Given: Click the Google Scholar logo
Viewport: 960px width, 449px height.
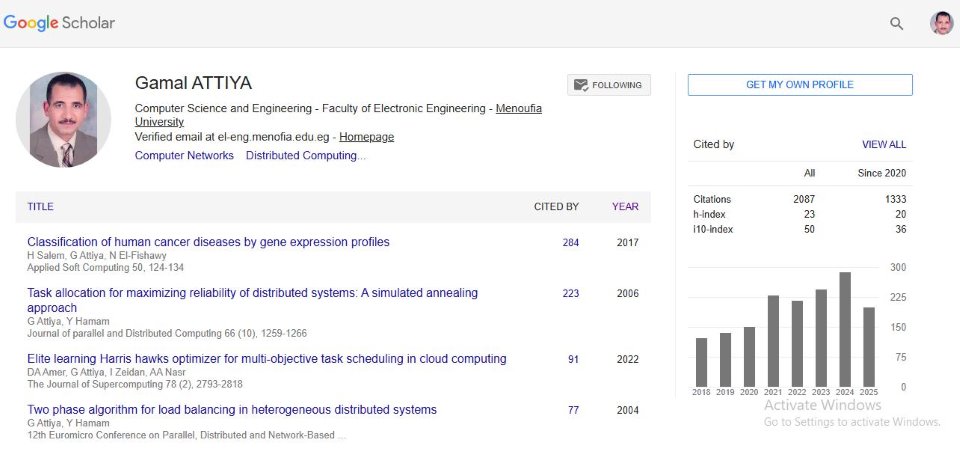Looking at the screenshot, I should 59,22.
